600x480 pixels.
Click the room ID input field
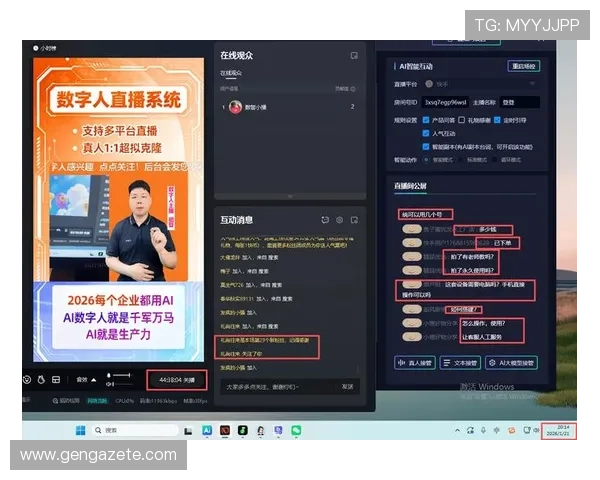click(445, 102)
